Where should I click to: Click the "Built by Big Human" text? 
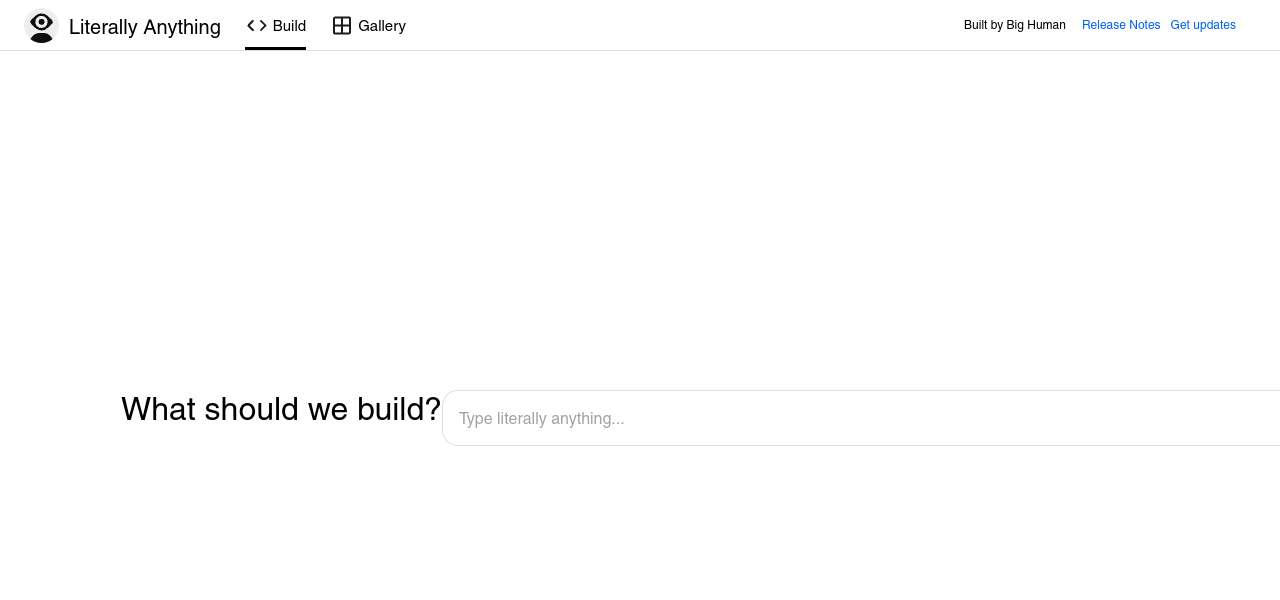[1014, 25]
